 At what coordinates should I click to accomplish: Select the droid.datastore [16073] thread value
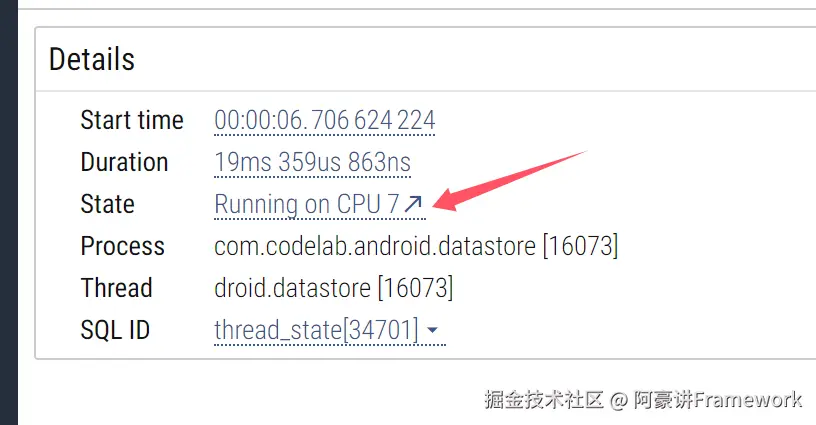(334, 289)
